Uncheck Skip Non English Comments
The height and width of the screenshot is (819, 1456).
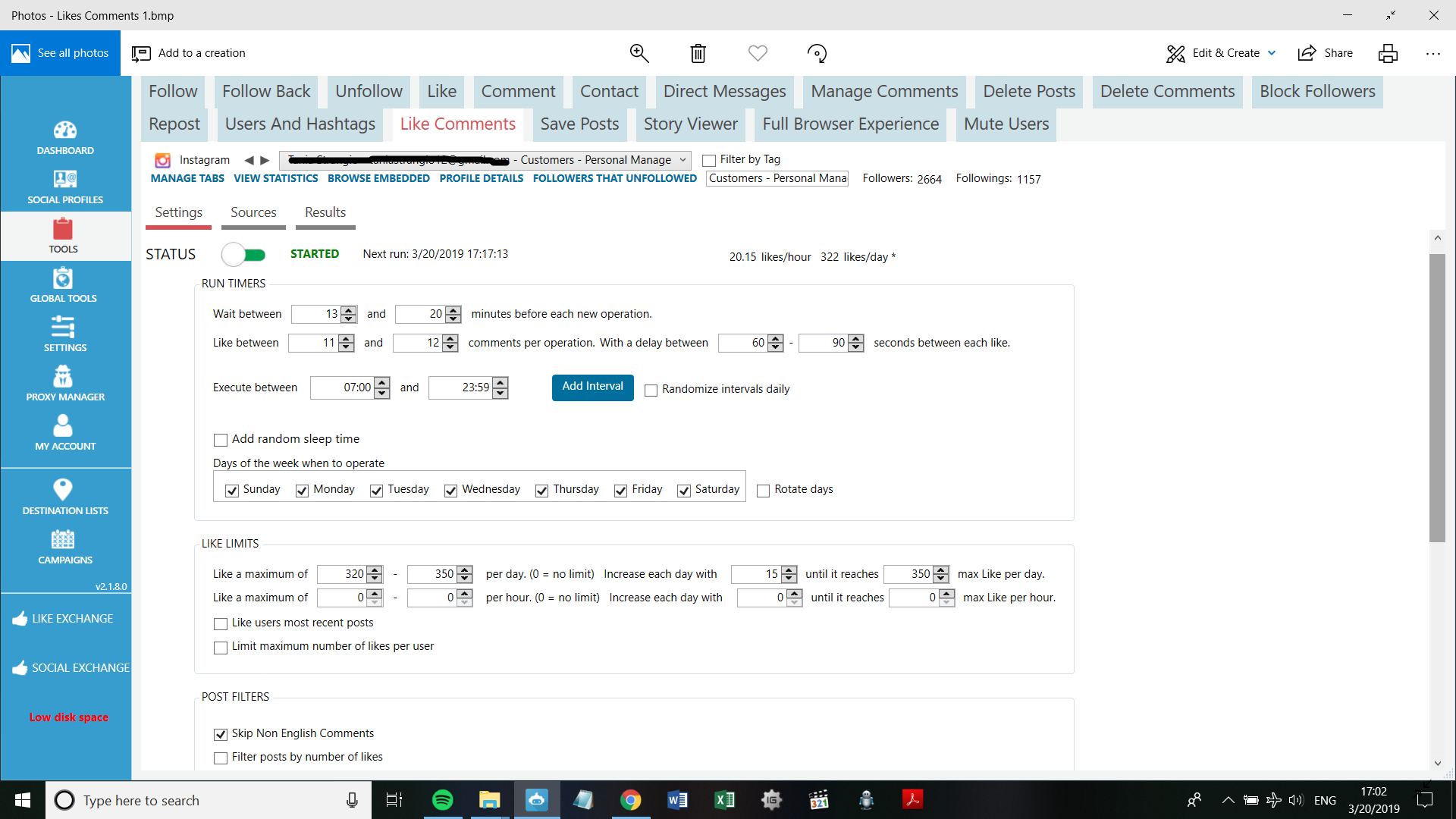pos(221,735)
